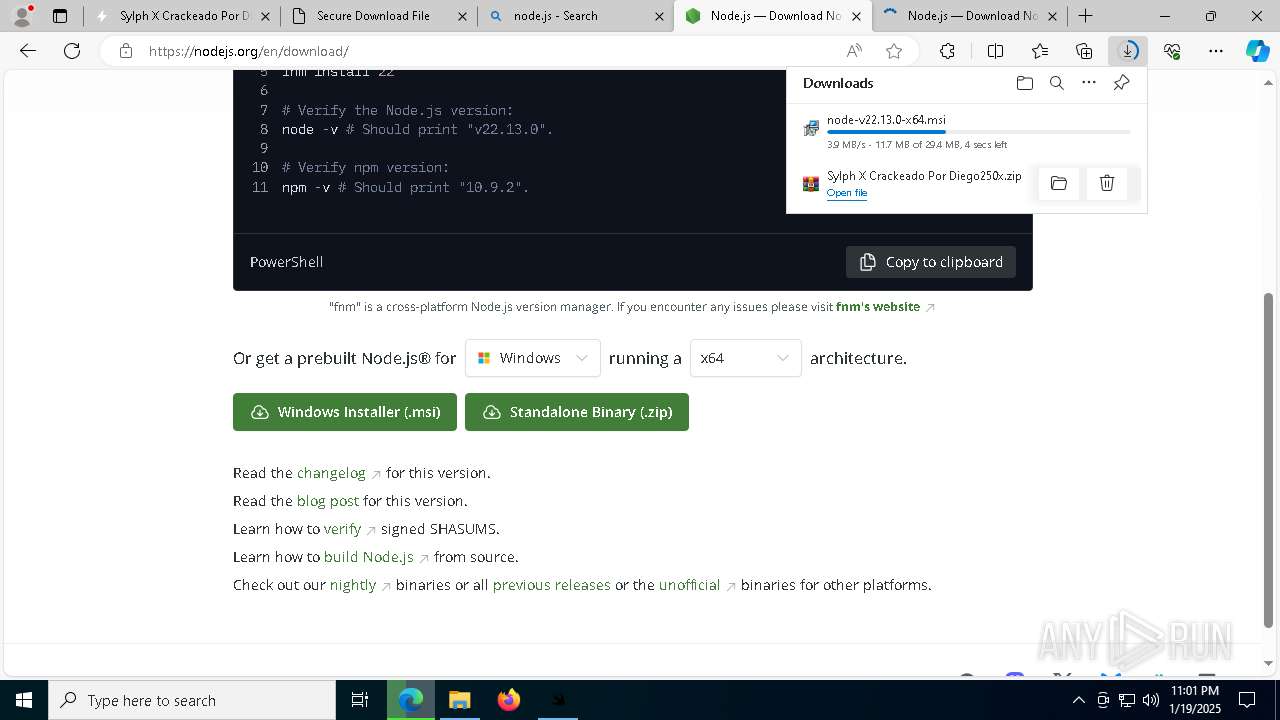1280x720 pixels.
Task: Close the node.js - Search tab
Action: (x=659, y=16)
